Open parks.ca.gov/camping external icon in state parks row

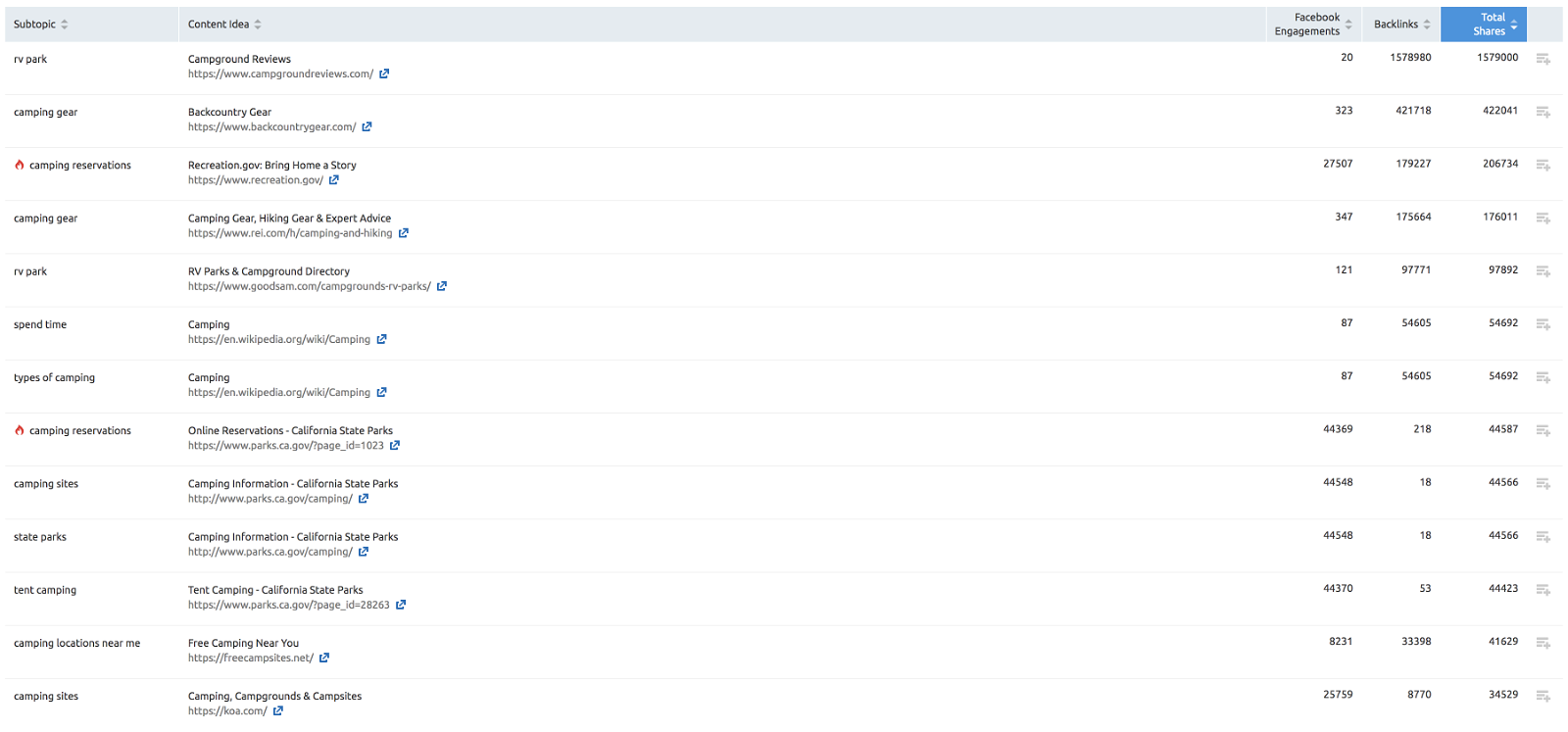pos(364,552)
